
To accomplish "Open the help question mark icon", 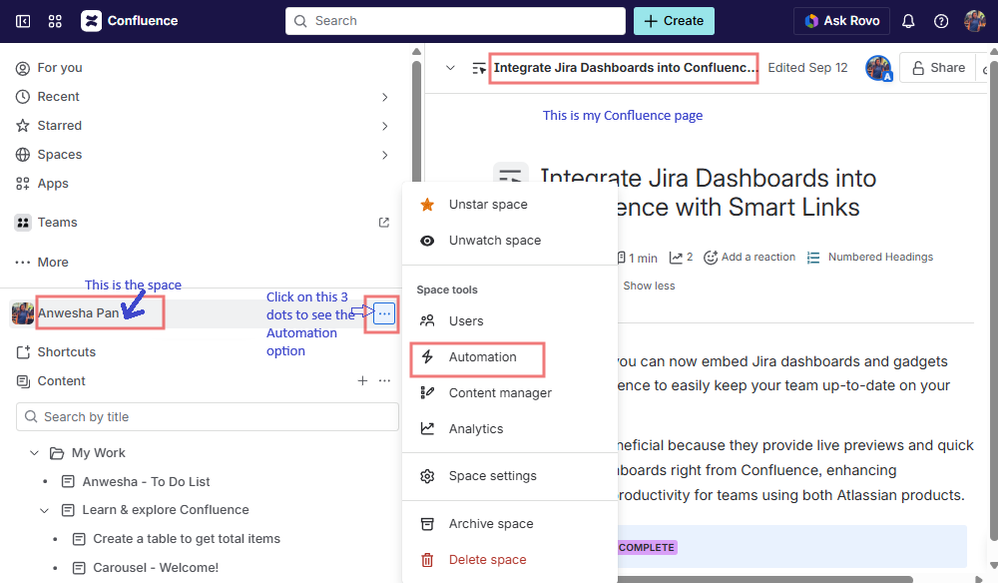I will click(x=941, y=21).
